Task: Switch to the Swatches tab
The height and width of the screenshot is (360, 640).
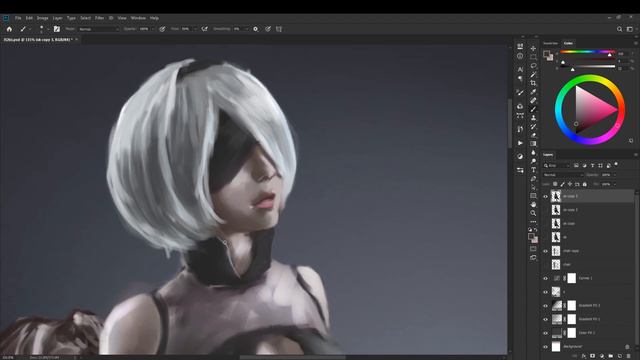Action: [550, 43]
